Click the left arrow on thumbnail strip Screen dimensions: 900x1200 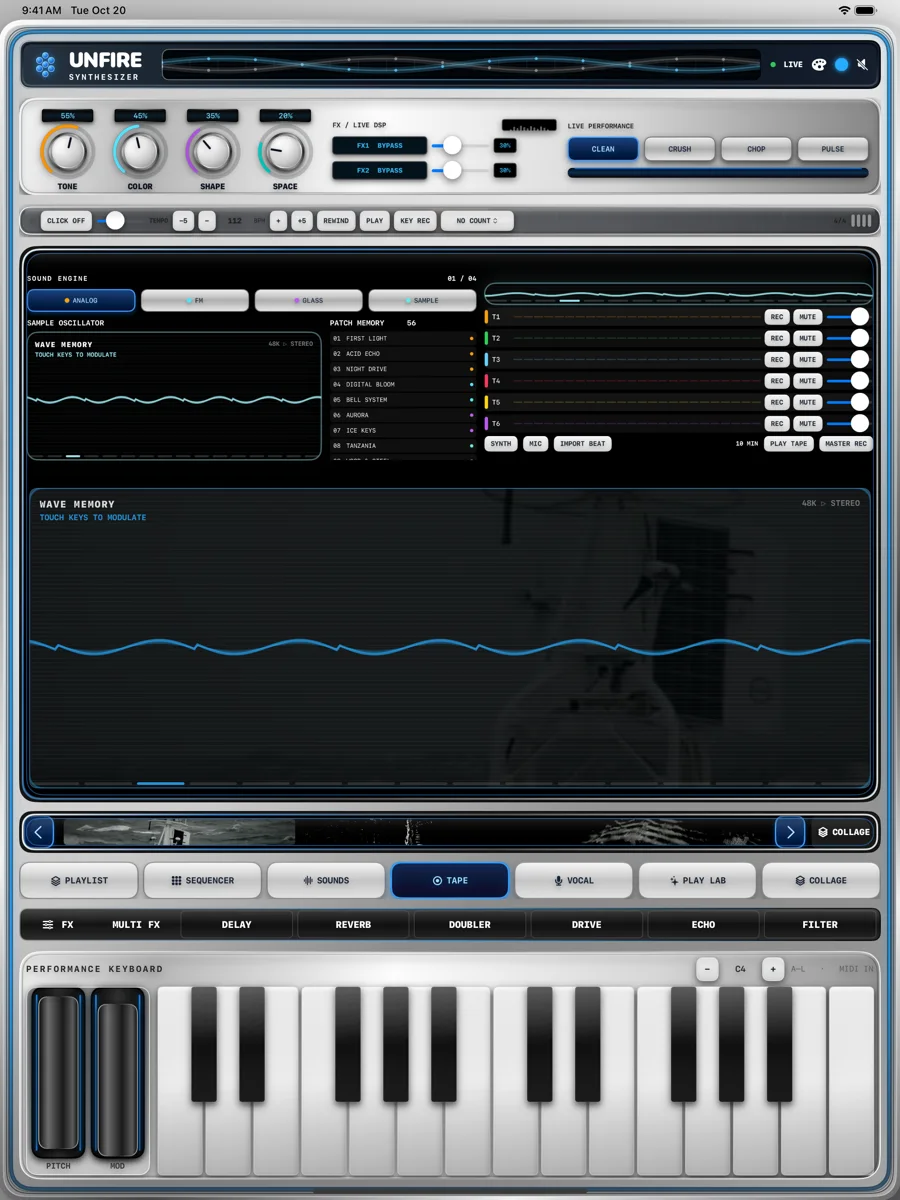pyautogui.click(x=39, y=832)
